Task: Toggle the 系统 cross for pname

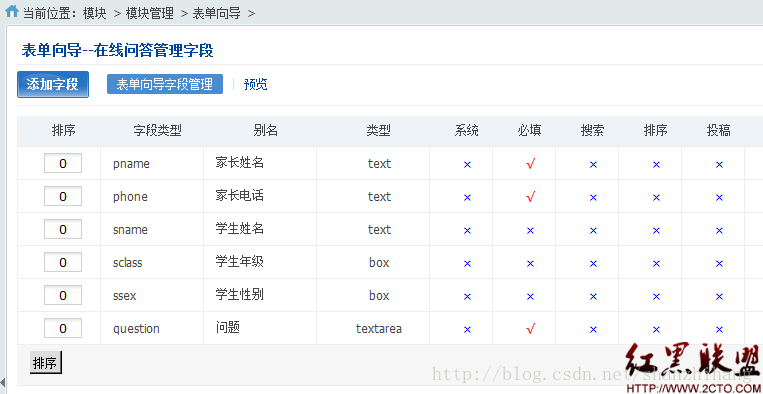Action: click(467, 165)
